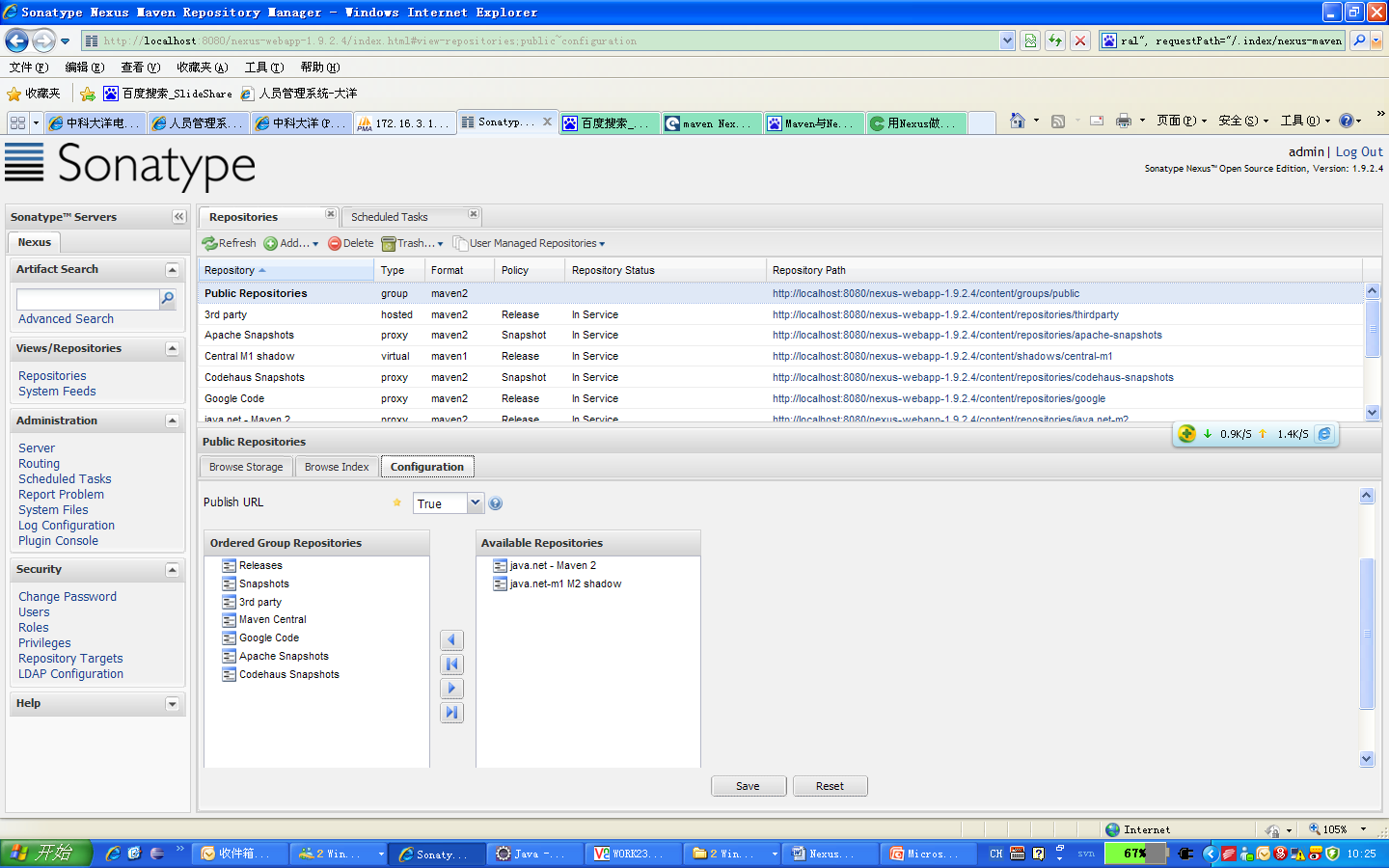The width and height of the screenshot is (1389, 868).
Task: Expand the Help section
Action: tap(172, 704)
